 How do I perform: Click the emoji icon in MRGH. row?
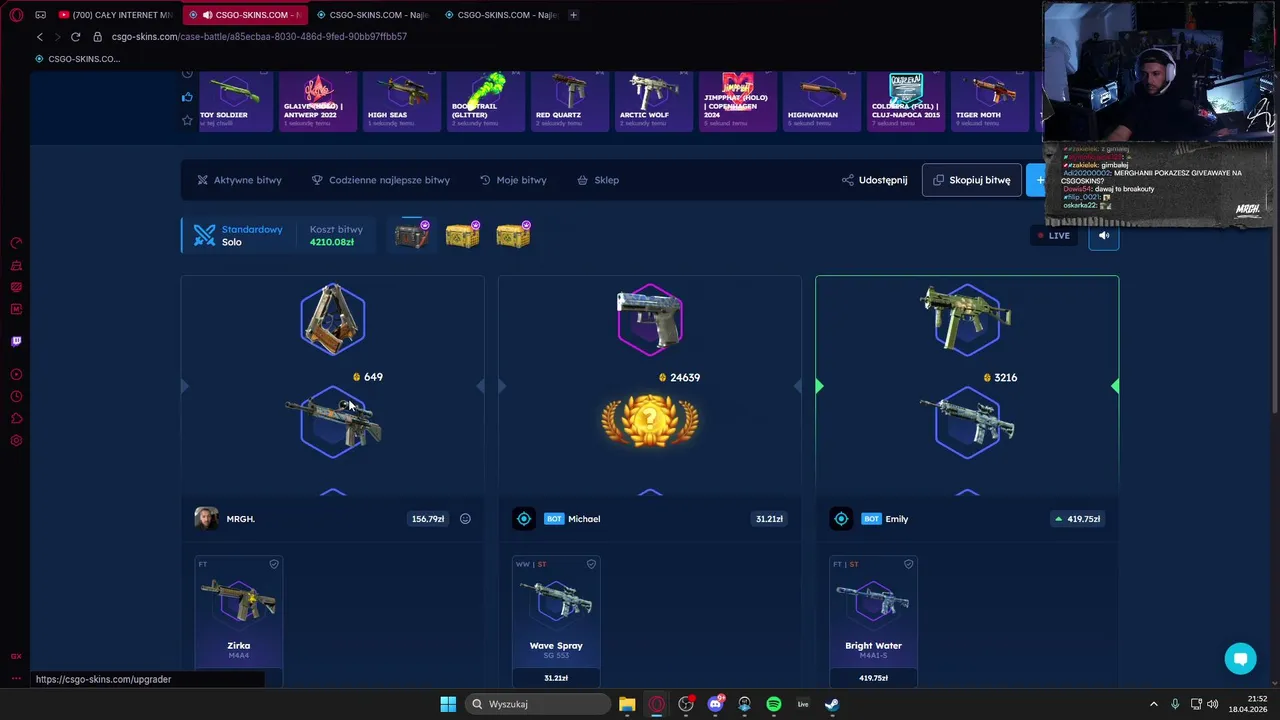(465, 519)
